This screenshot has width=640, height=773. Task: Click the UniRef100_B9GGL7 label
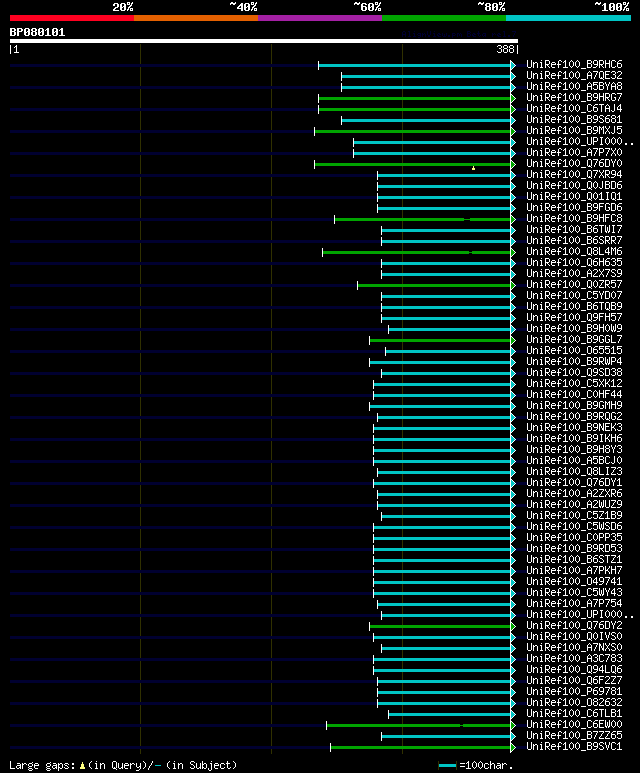574,340
